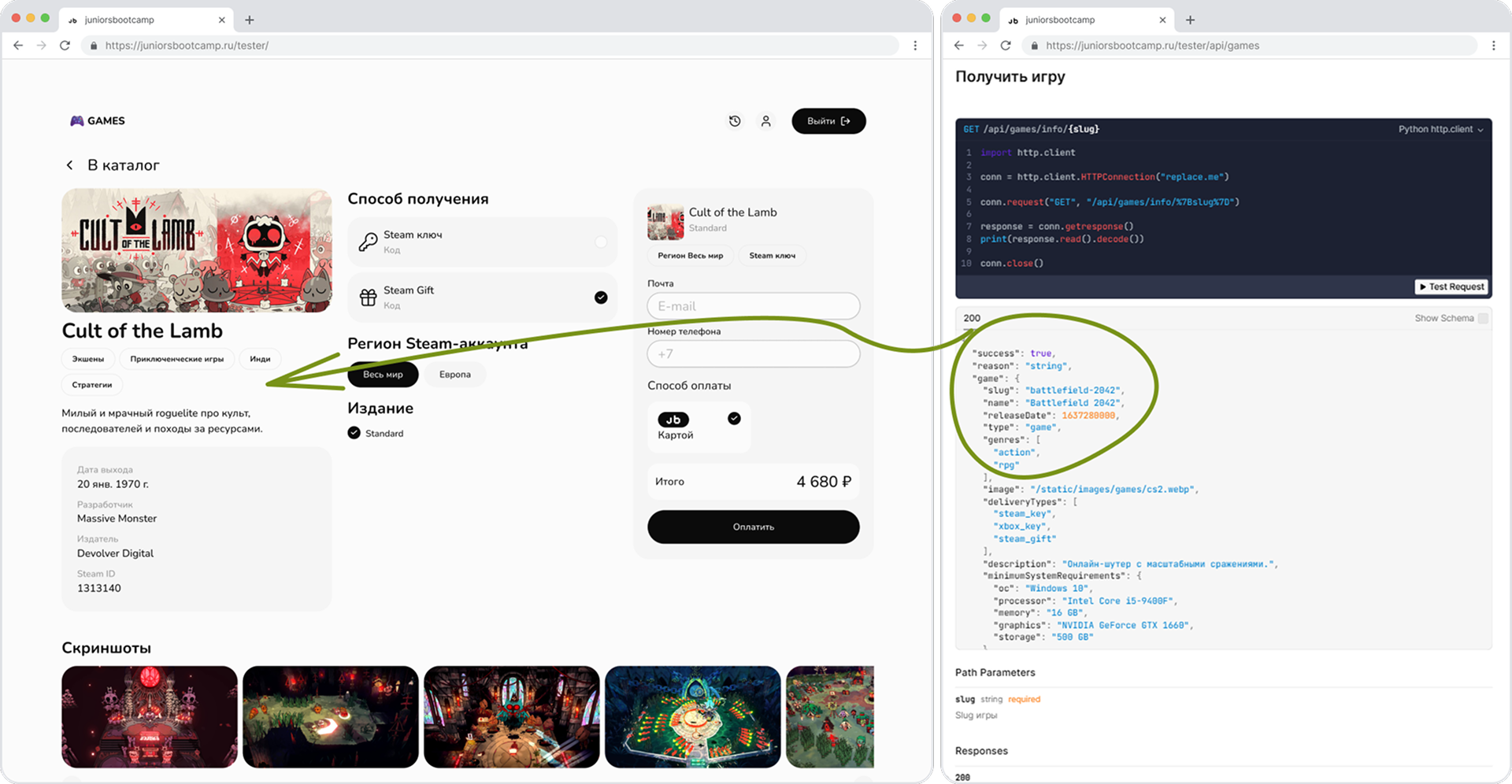Click forward arrow in right API window
1512x784 pixels.
pyautogui.click(x=982, y=46)
